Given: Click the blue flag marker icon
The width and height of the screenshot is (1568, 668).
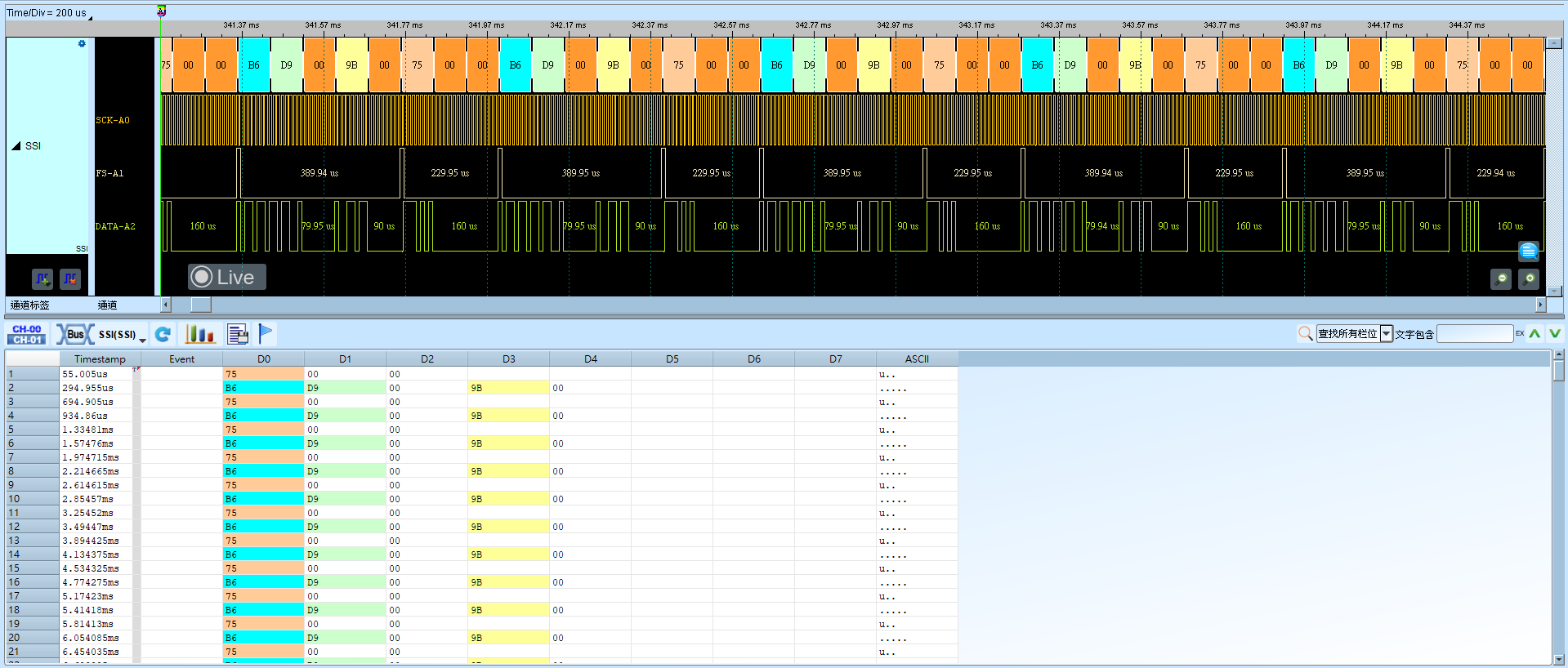Looking at the screenshot, I should (266, 333).
